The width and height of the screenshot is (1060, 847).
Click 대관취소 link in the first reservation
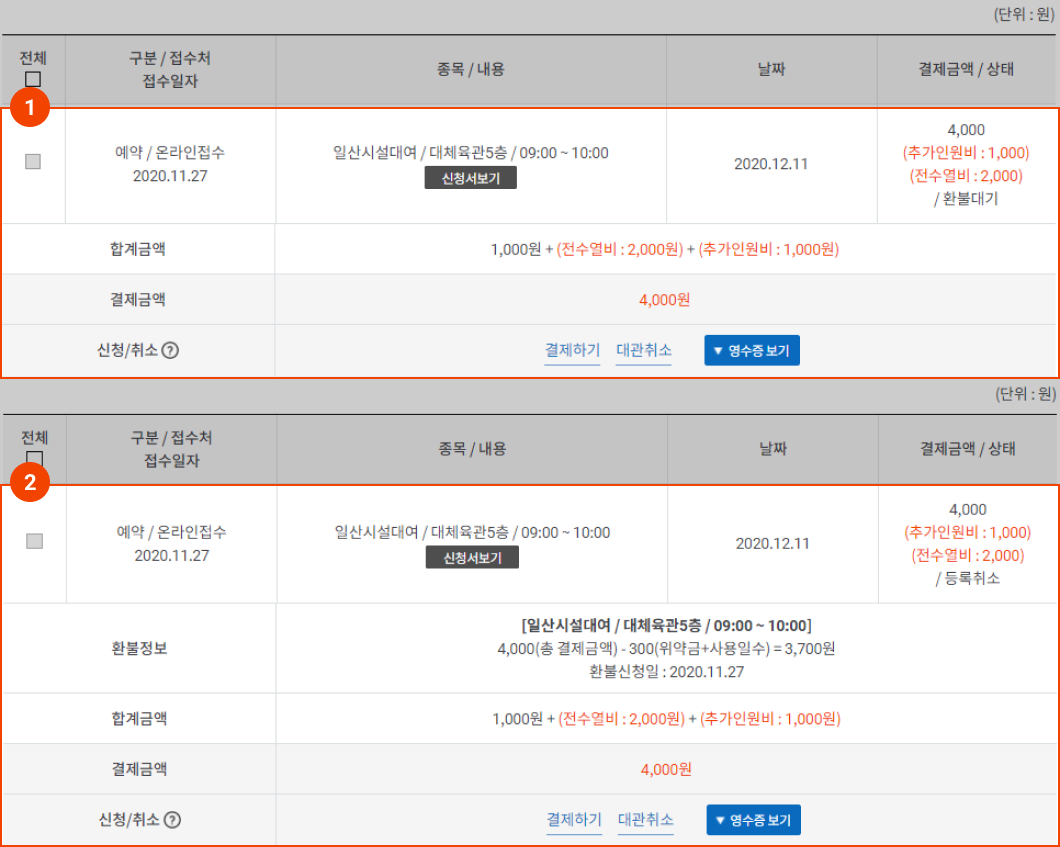pos(643,350)
